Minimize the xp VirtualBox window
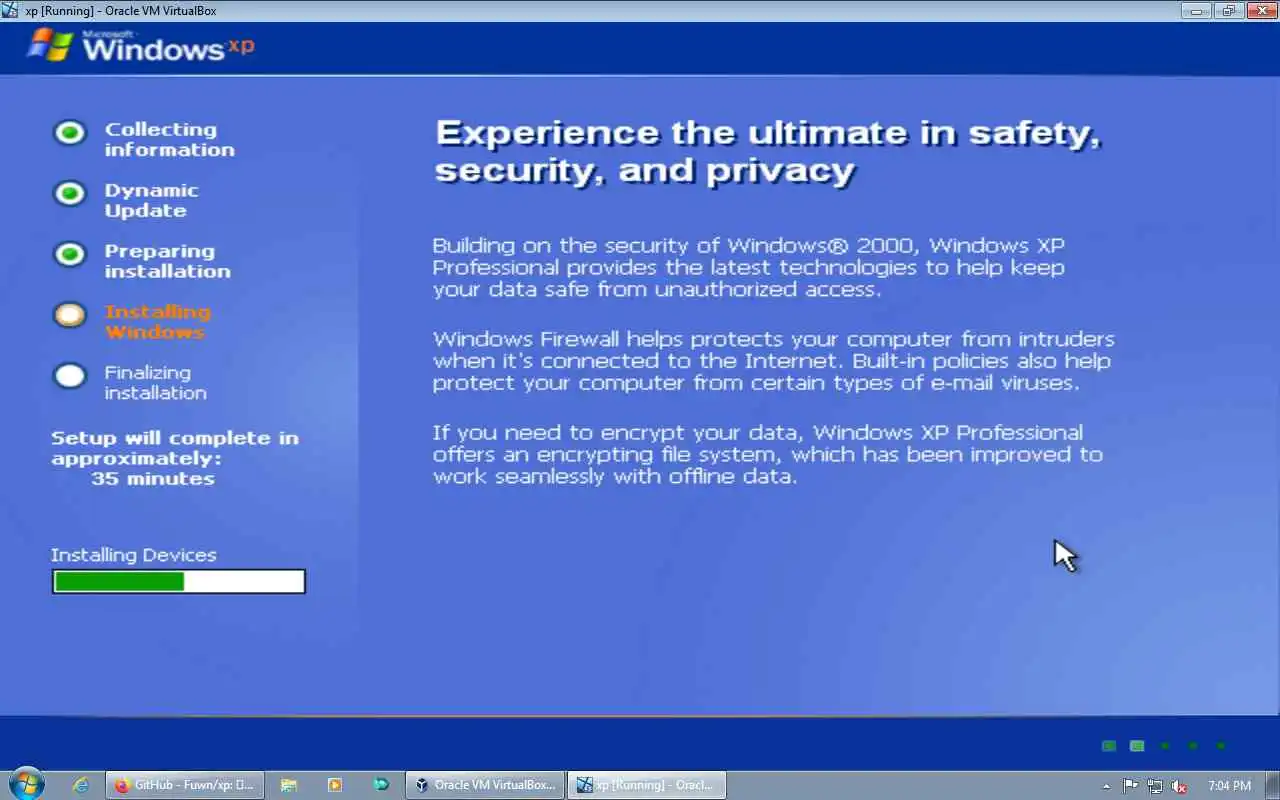The image size is (1280, 800). (1196, 11)
